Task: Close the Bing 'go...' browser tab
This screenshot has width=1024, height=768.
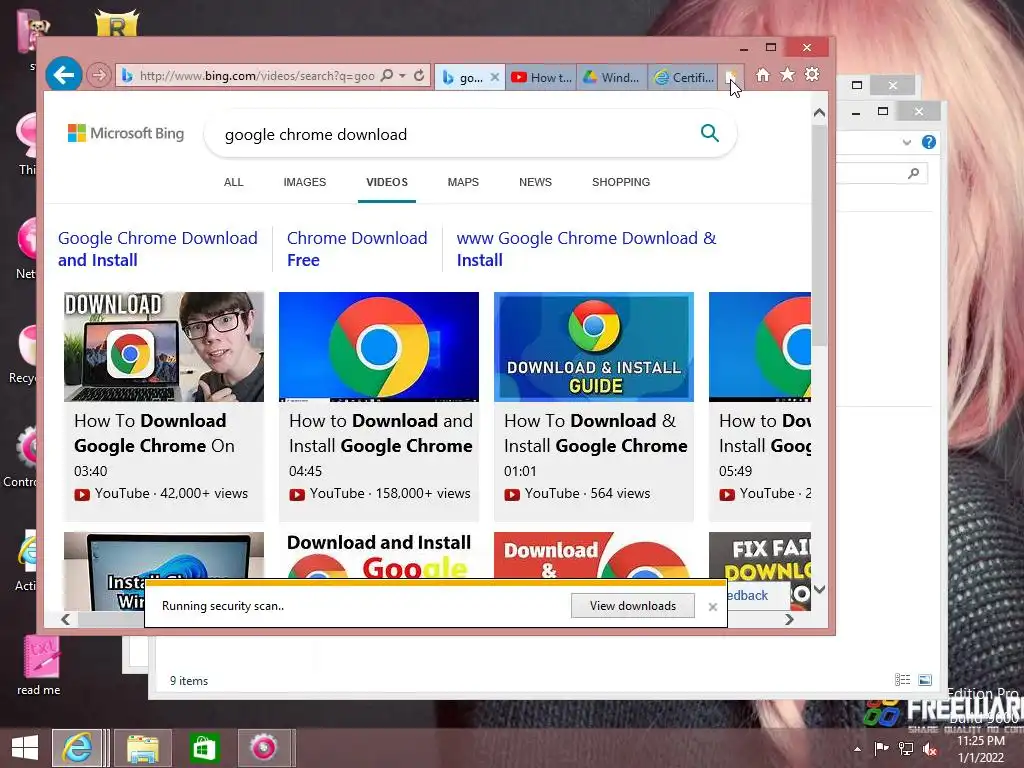Action: click(x=495, y=77)
